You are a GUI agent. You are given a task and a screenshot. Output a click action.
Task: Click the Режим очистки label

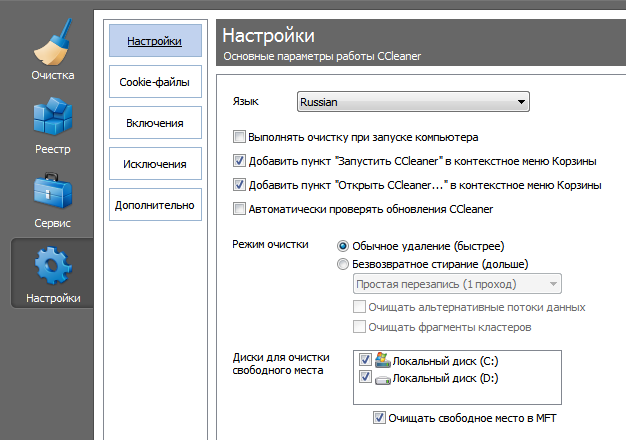pos(270,244)
